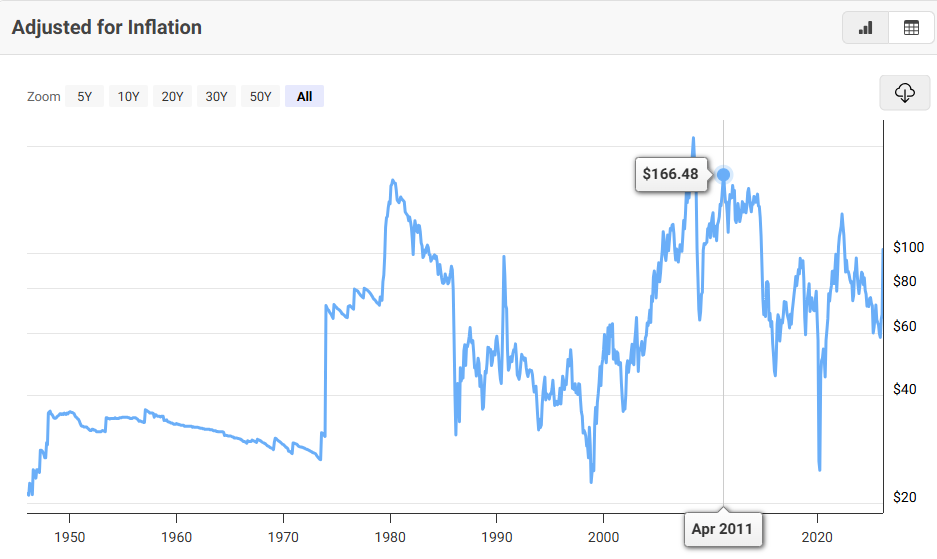937x559 pixels.
Task: Click the $100 y-axis label
Action: click(908, 247)
